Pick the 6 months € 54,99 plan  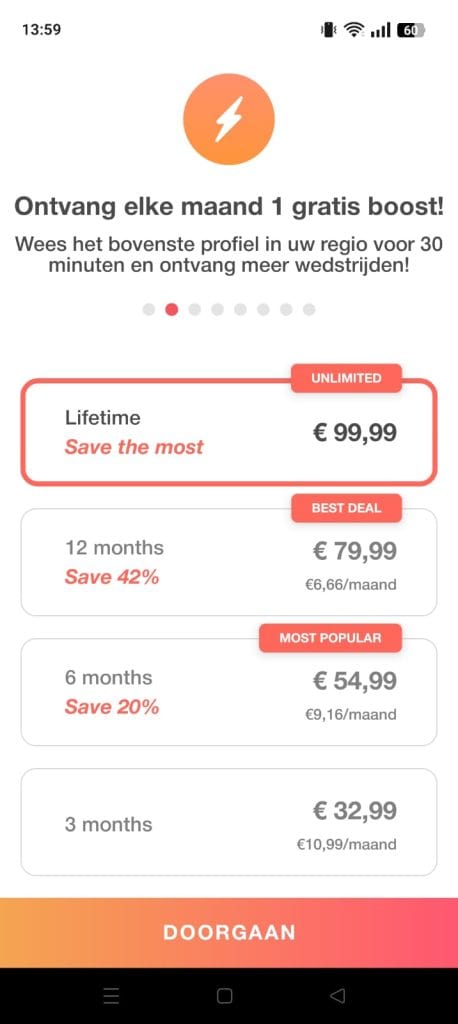(x=229, y=692)
